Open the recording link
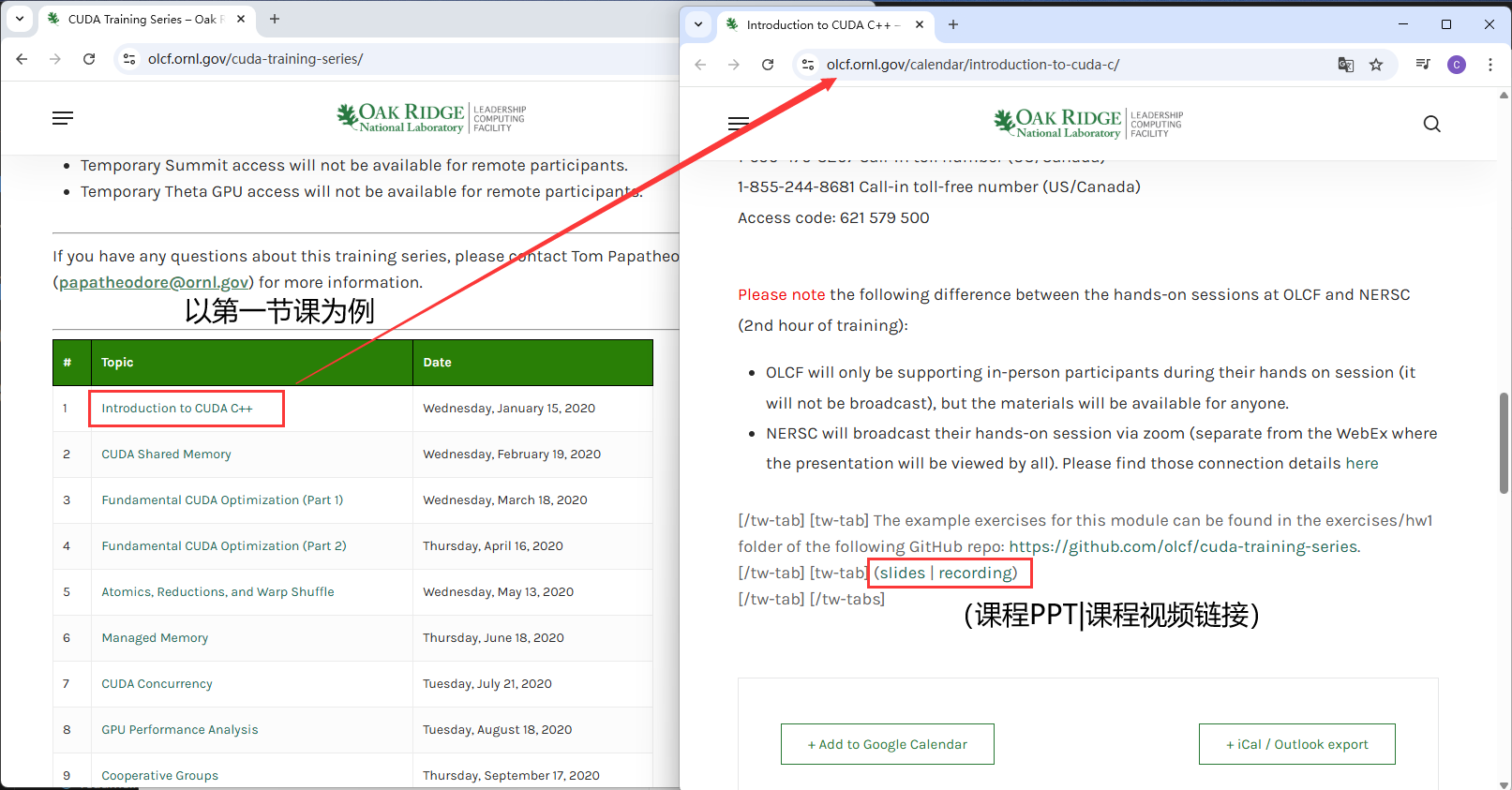This screenshot has height=790, width=1512. pos(975,574)
